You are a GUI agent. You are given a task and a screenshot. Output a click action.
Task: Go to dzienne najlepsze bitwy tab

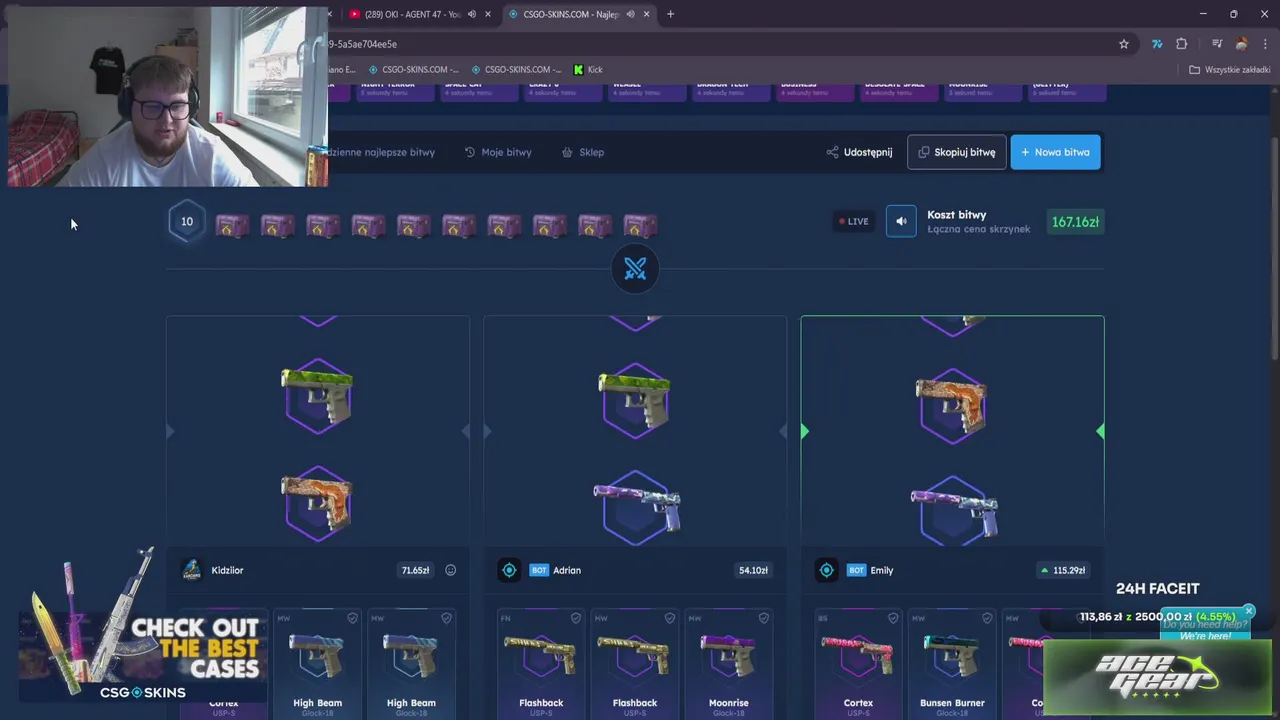pos(381,152)
